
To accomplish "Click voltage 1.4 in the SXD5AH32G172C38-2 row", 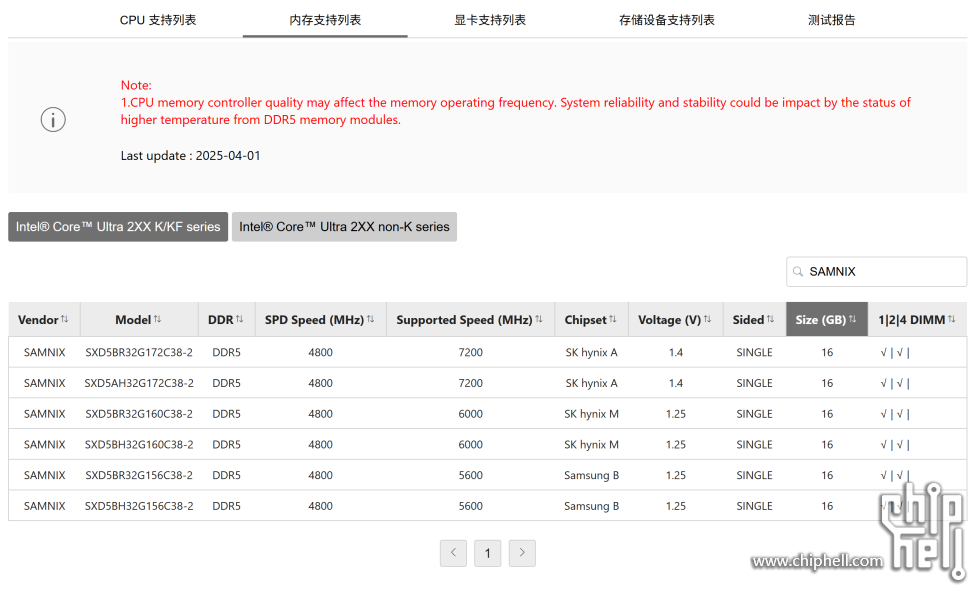I will [676, 383].
